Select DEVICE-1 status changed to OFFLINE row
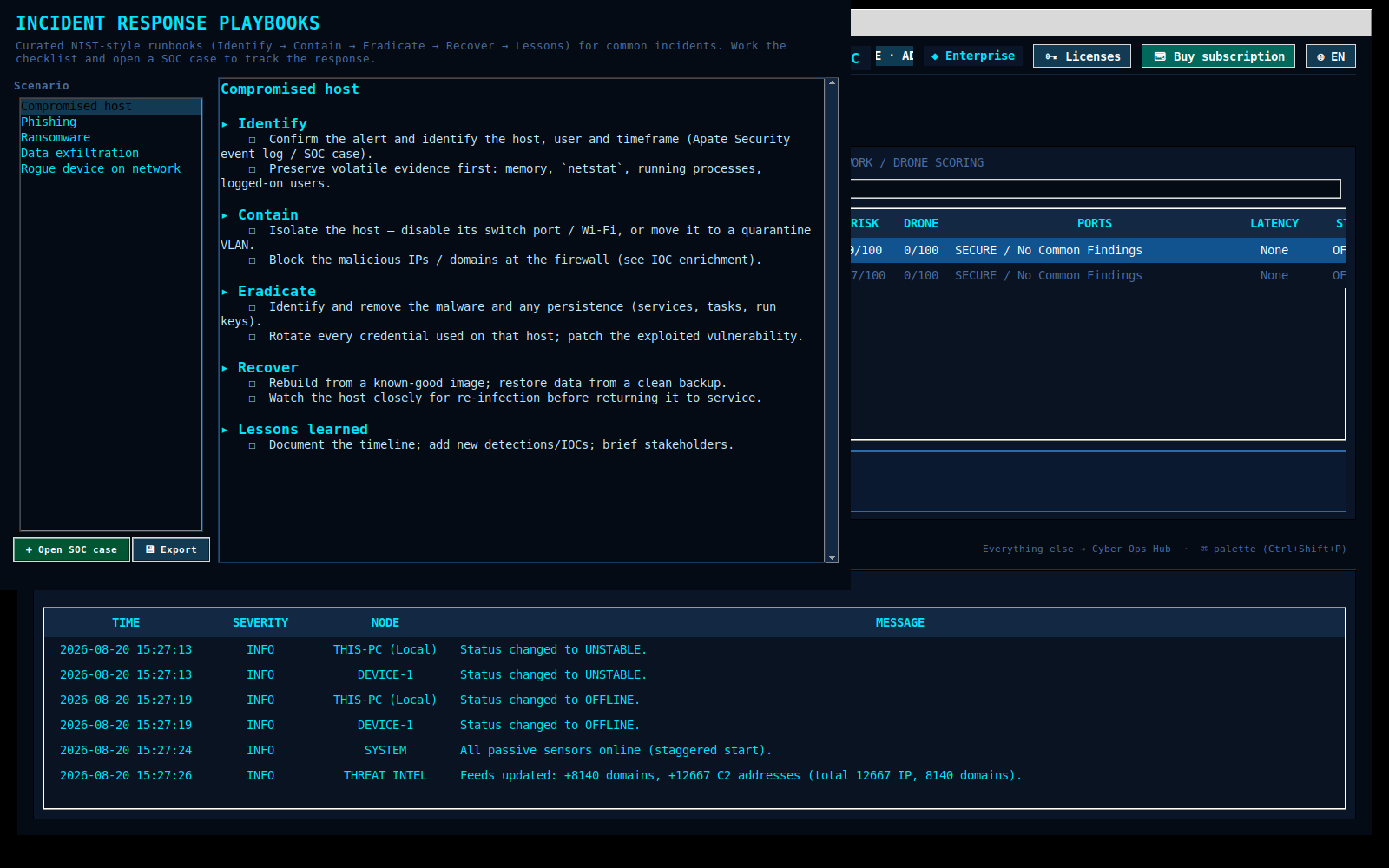The width and height of the screenshot is (1389, 868). (694, 725)
